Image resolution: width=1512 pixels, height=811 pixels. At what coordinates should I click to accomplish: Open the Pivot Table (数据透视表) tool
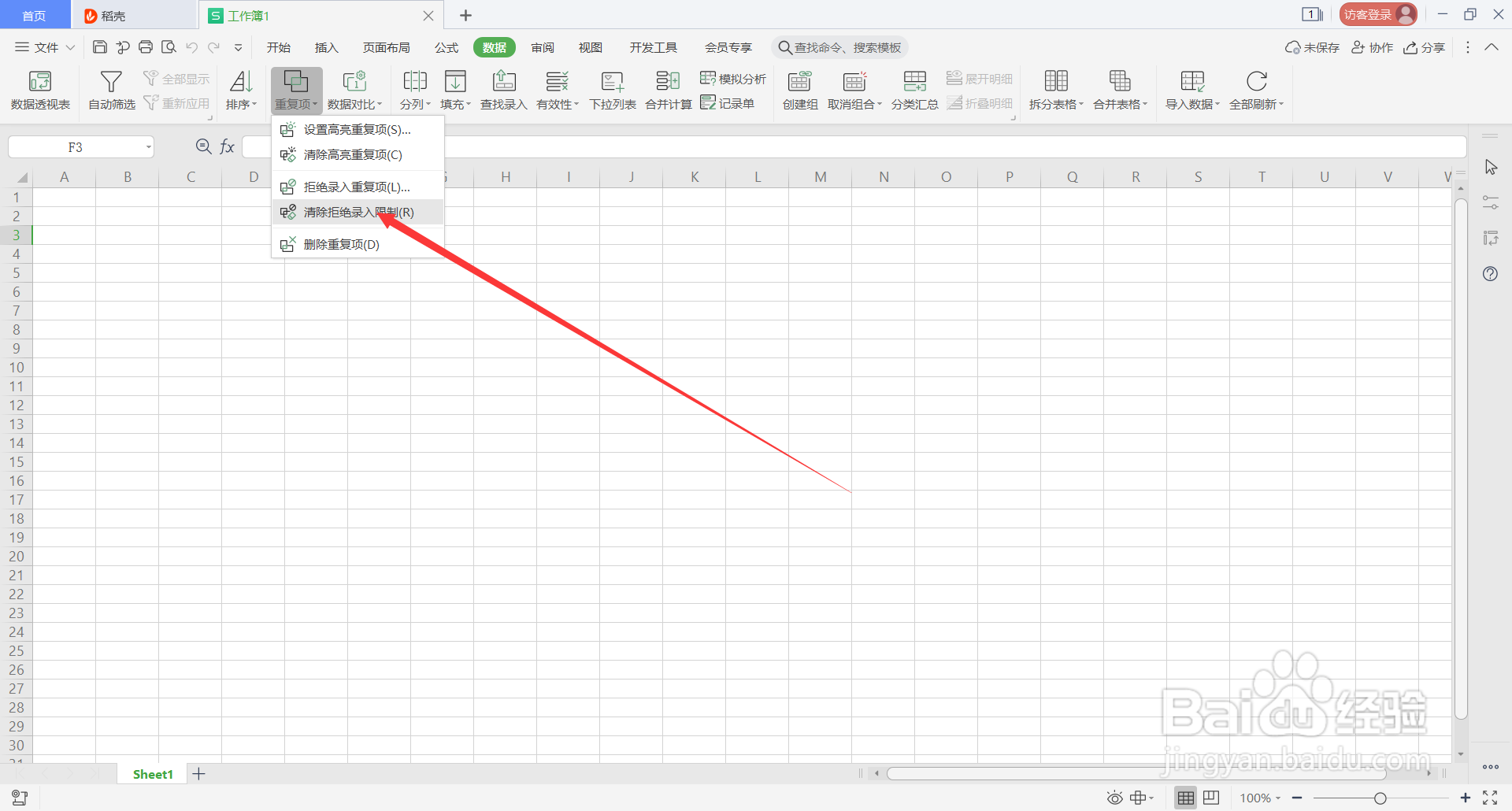(x=40, y=91)
